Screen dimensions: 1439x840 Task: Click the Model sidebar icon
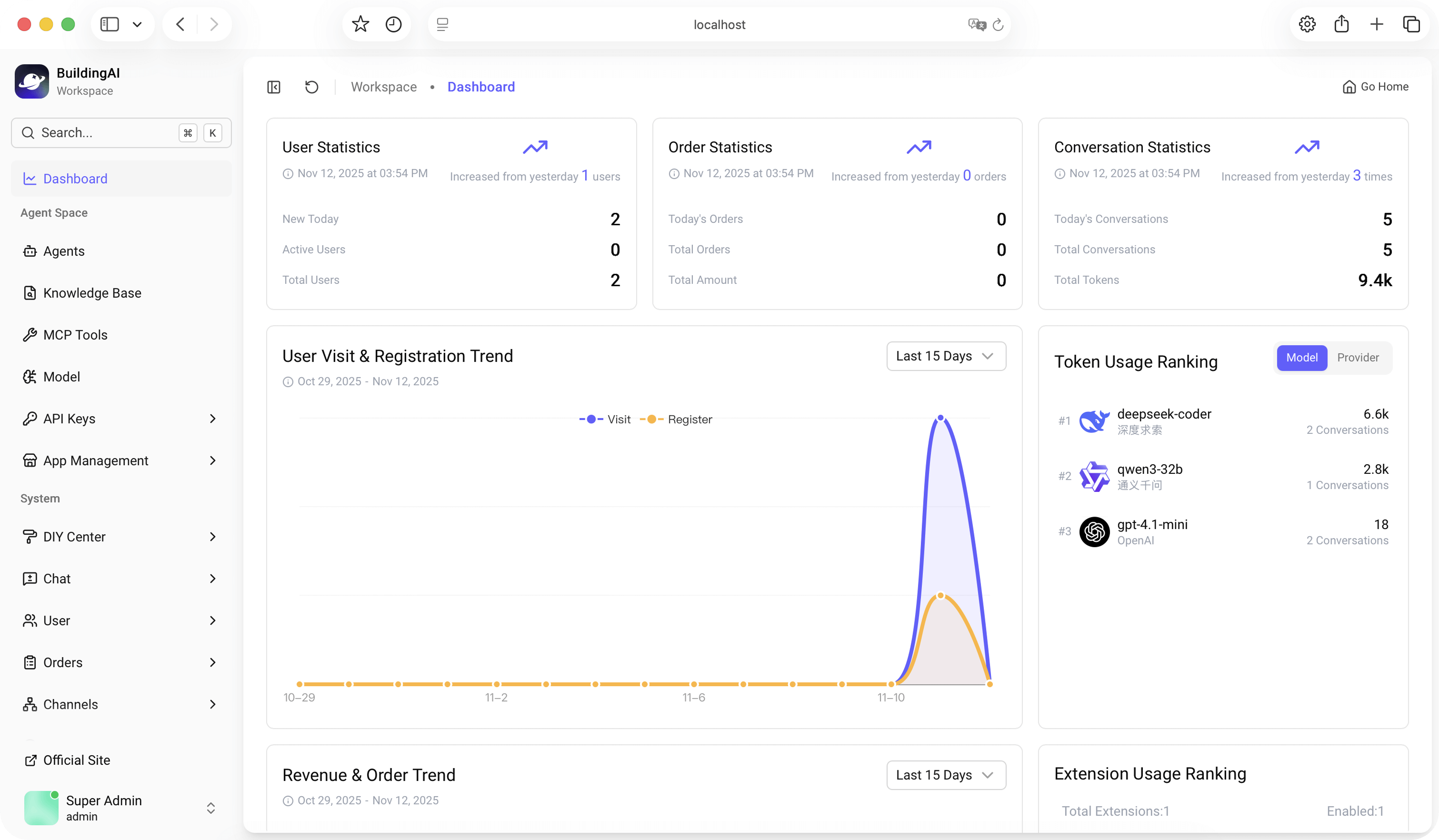click(x=30, y=377)
